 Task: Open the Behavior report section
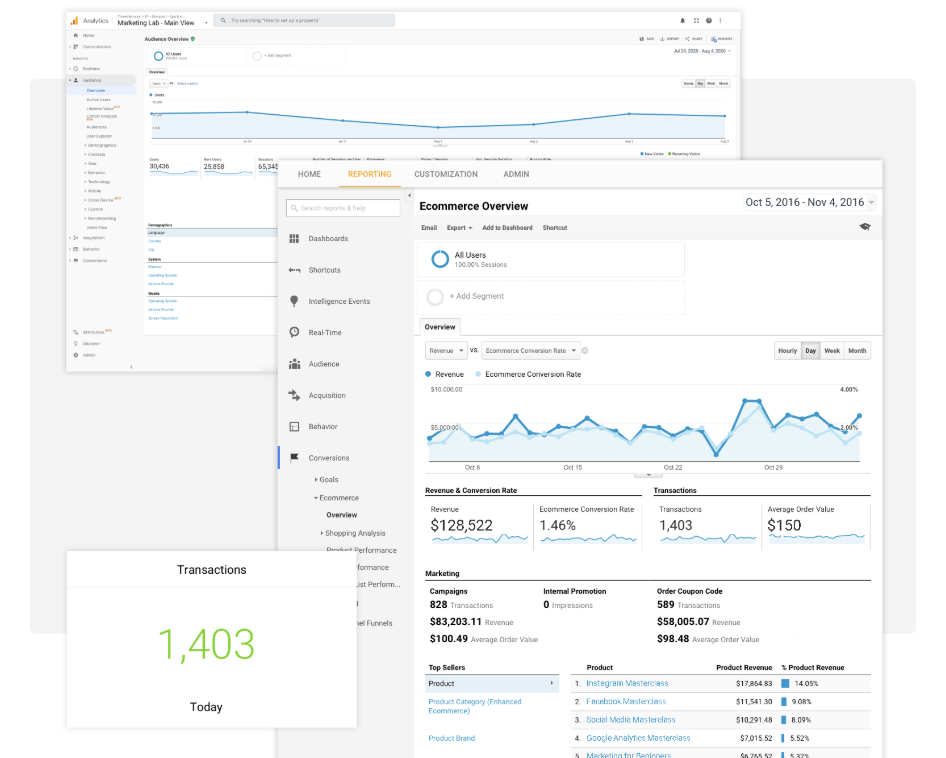pos(322,426)
